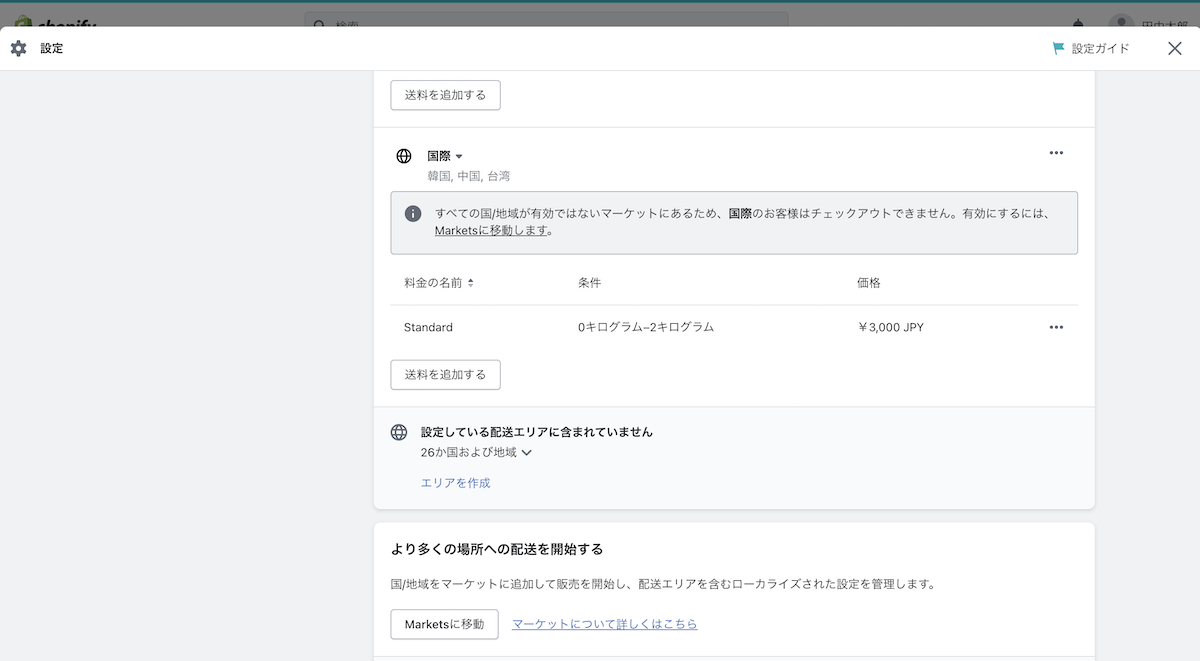Image resolution: width=1200 pixels, height=661 pixels.
Task: Open マーケットについて詳しくはこちら link
Action: (605, 624)
